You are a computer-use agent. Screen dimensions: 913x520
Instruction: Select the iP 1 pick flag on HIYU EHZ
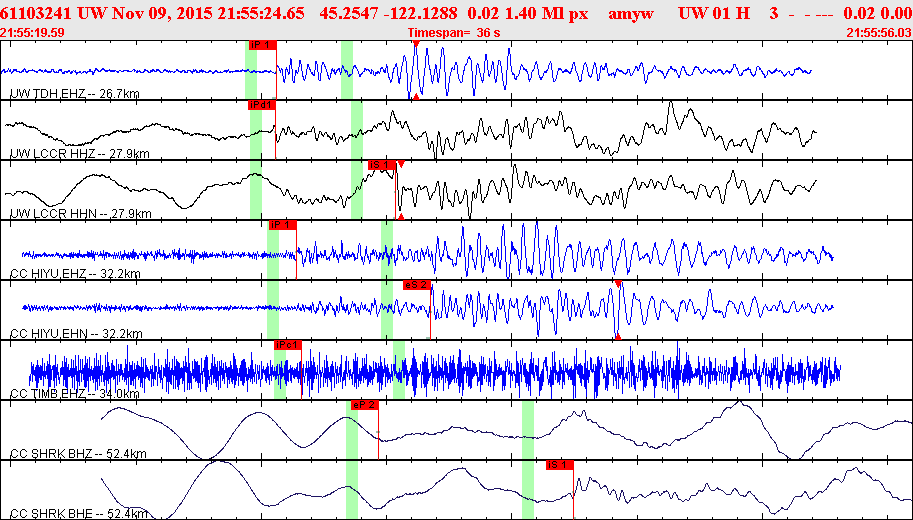(x=282, y=225)
